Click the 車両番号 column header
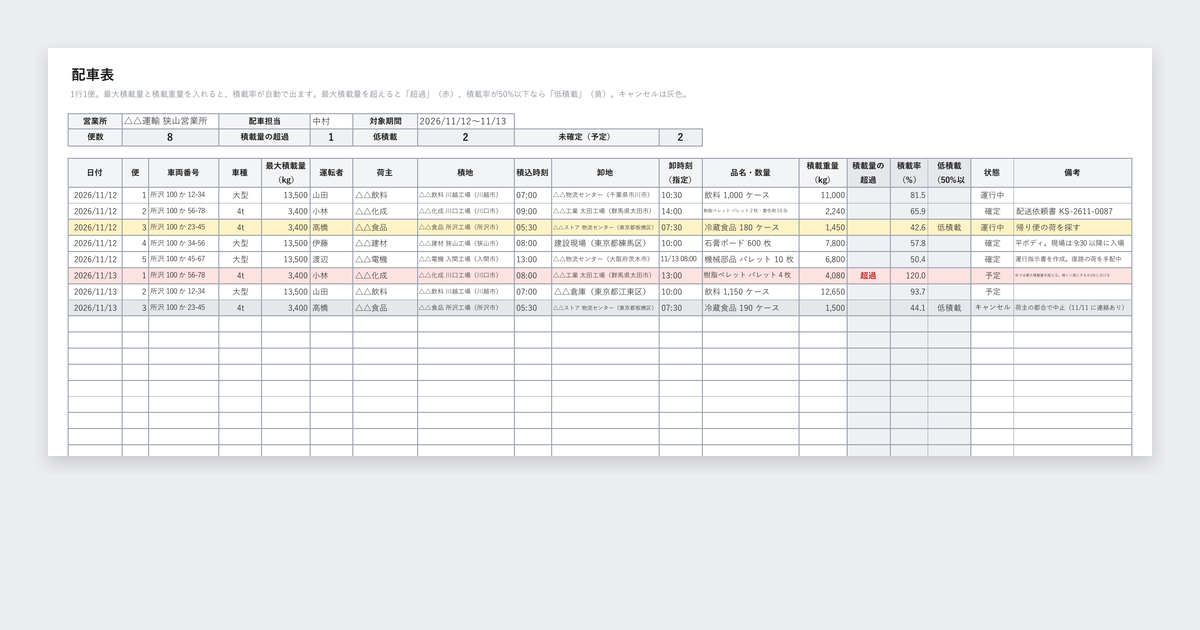 (x=183, y=173)
